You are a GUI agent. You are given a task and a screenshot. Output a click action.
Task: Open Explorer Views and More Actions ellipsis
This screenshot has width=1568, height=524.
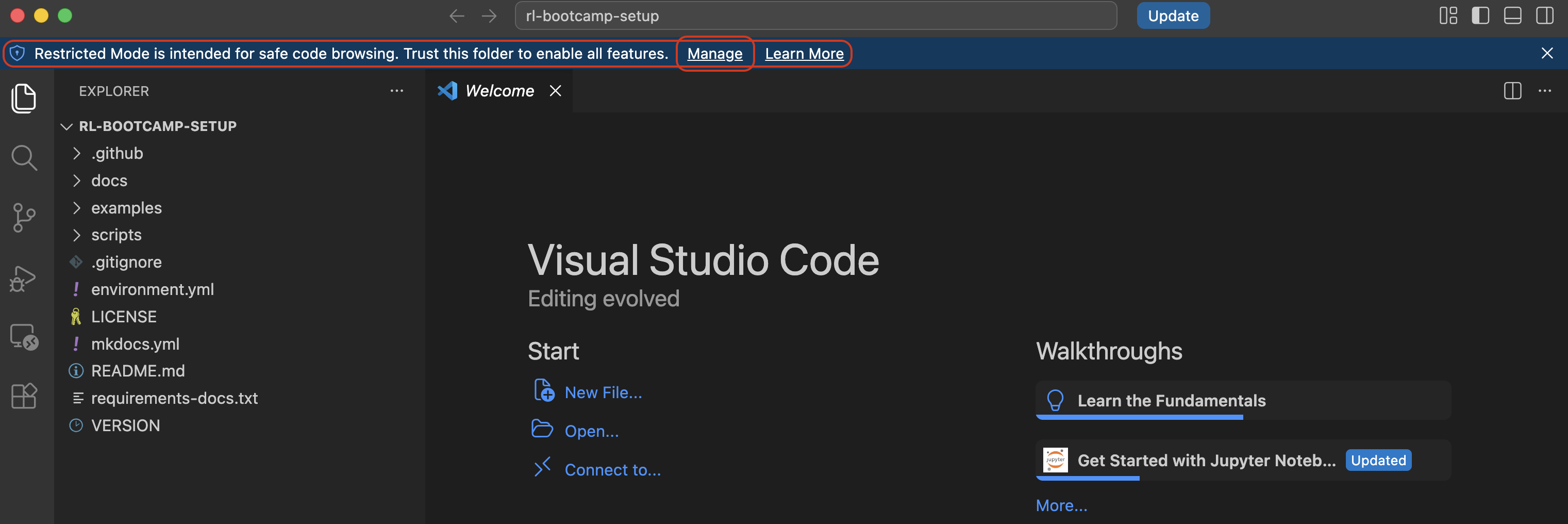[397, 91]
